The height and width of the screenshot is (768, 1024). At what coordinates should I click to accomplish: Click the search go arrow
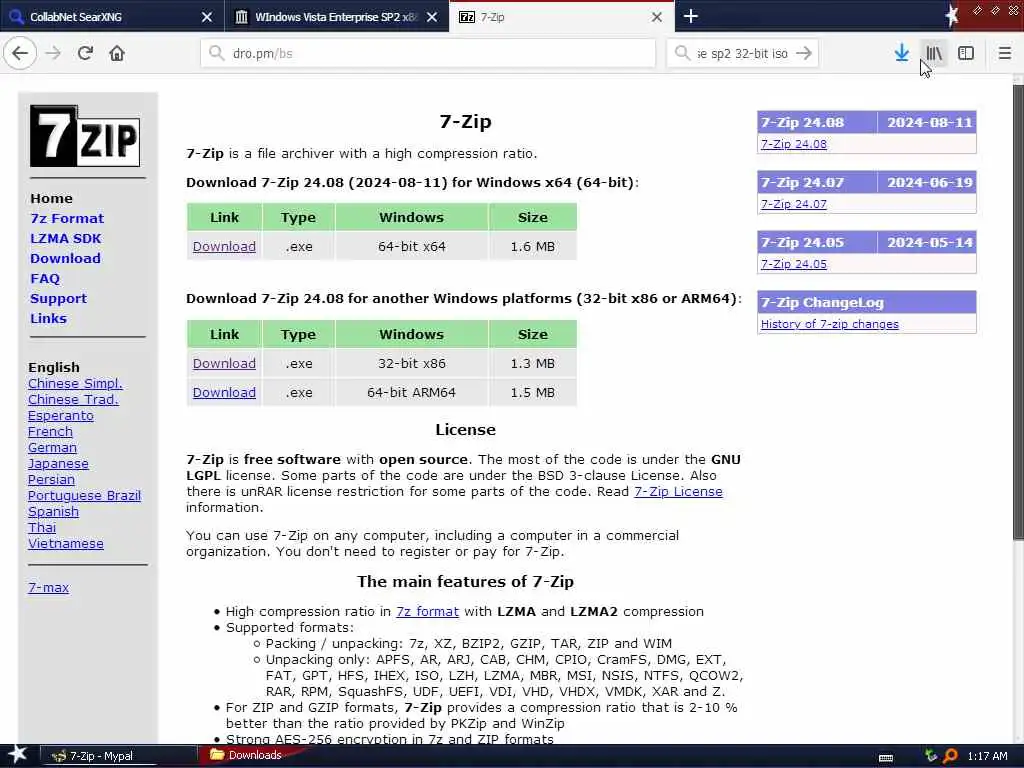pos(805,53)
